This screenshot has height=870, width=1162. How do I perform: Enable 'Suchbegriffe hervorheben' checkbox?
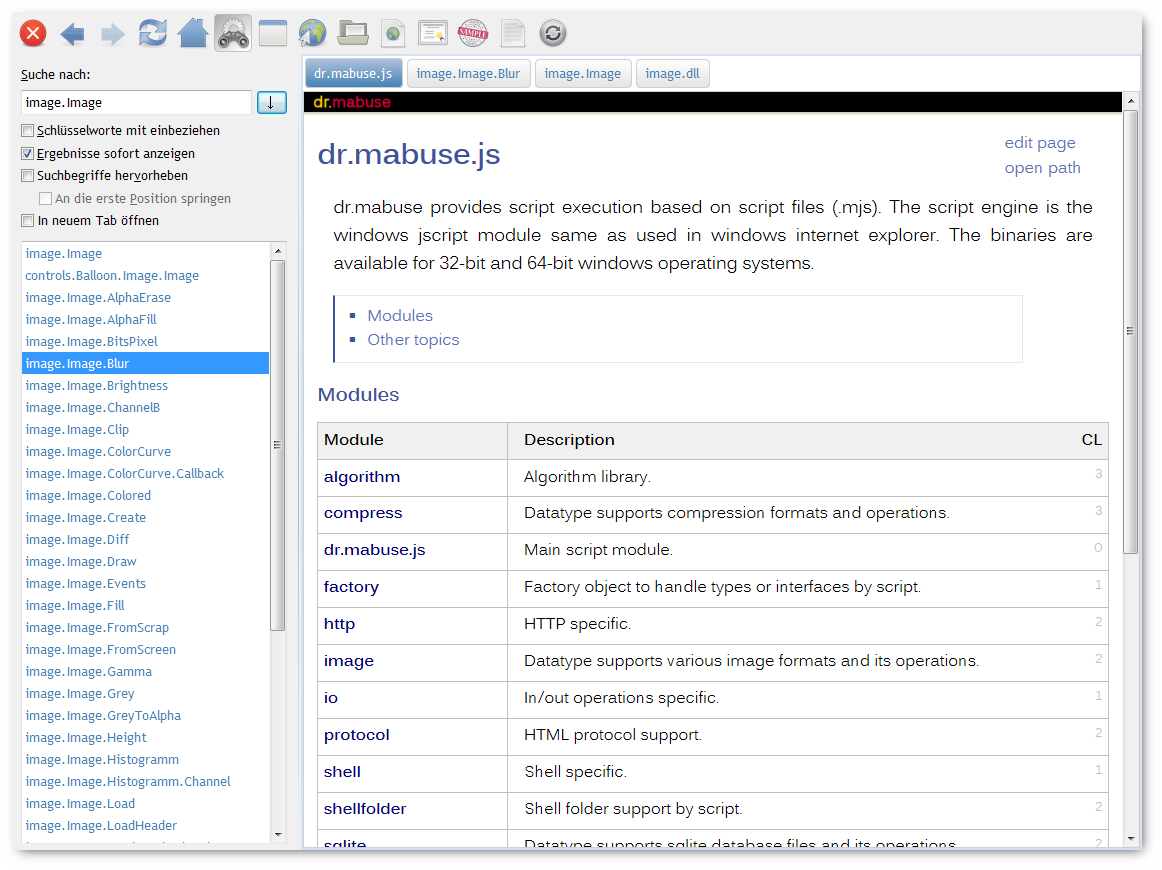[28, 176]
